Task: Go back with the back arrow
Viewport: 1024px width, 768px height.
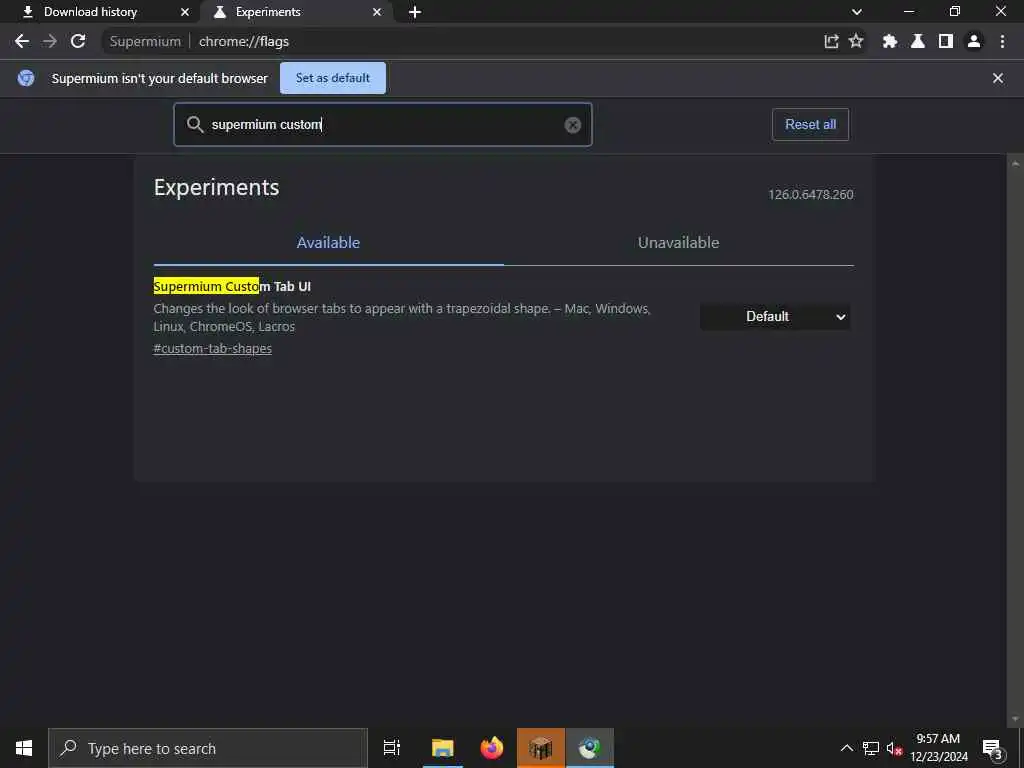Action: point(22,41)
